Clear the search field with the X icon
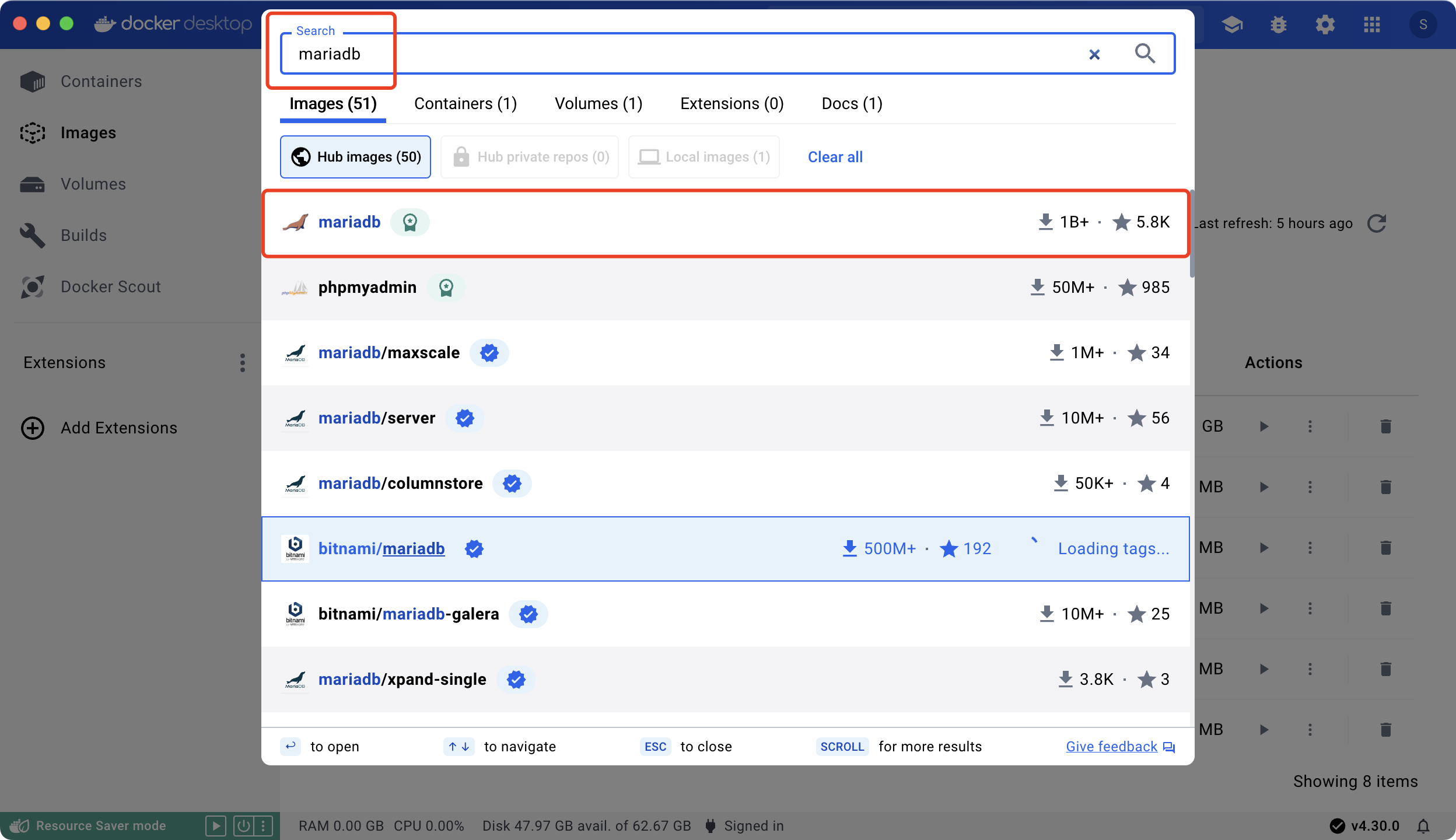 pyautogui.click(x=1094, y=54)
